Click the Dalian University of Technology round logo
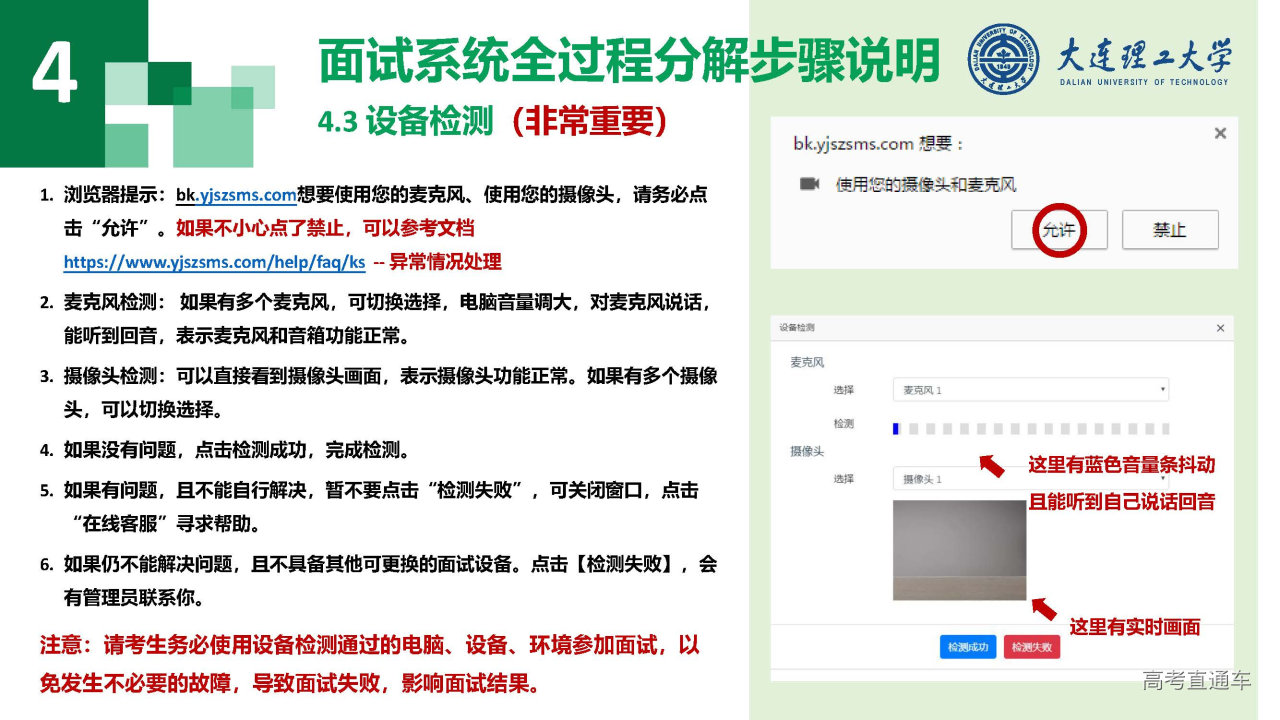The width and height of the screenshot is (1280, 720). click(1002, 59)
